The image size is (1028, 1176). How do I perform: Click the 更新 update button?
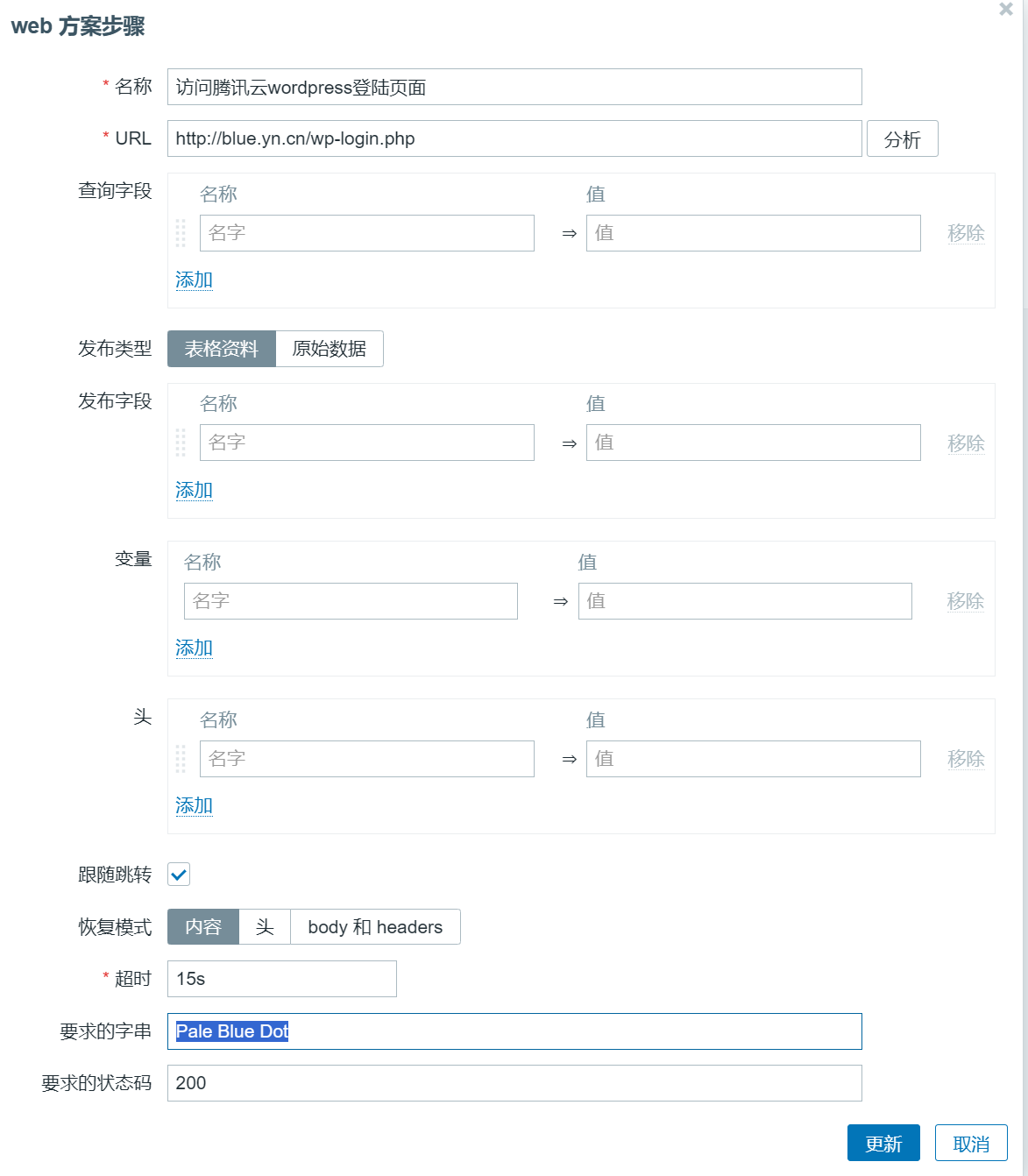(883, 1143)
